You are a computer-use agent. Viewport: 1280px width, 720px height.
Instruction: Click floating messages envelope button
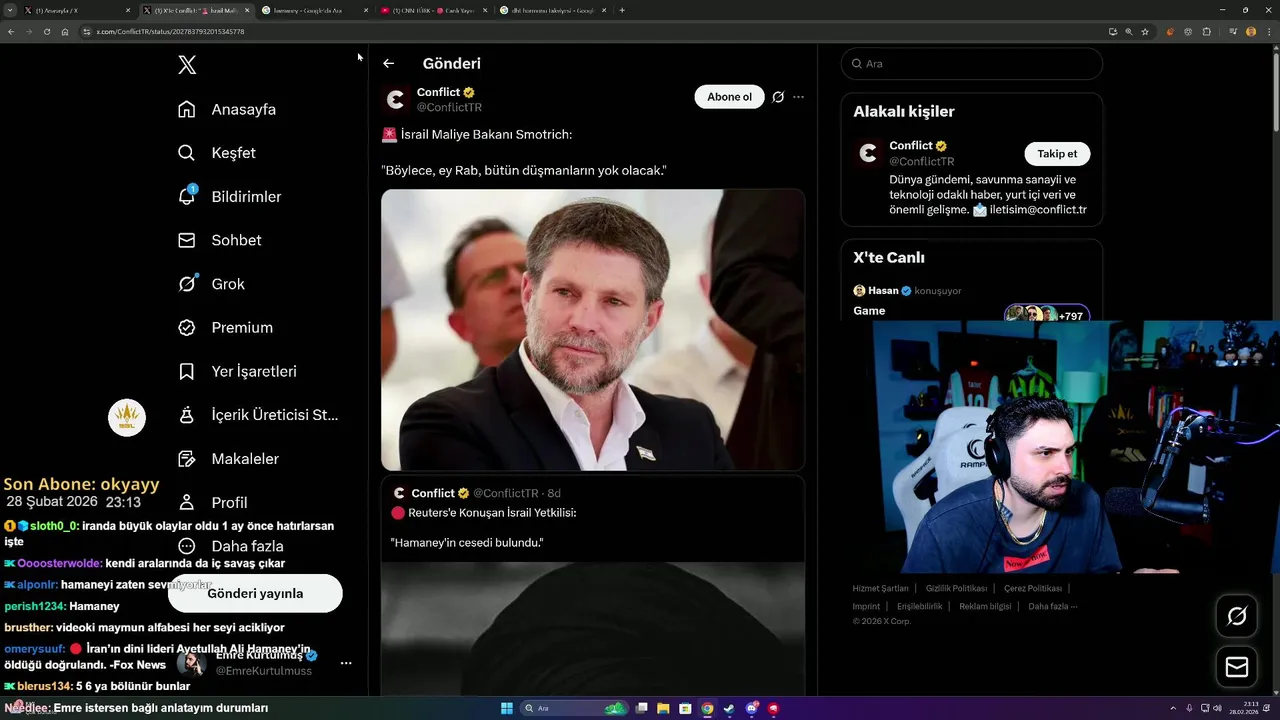[1237, 667]
